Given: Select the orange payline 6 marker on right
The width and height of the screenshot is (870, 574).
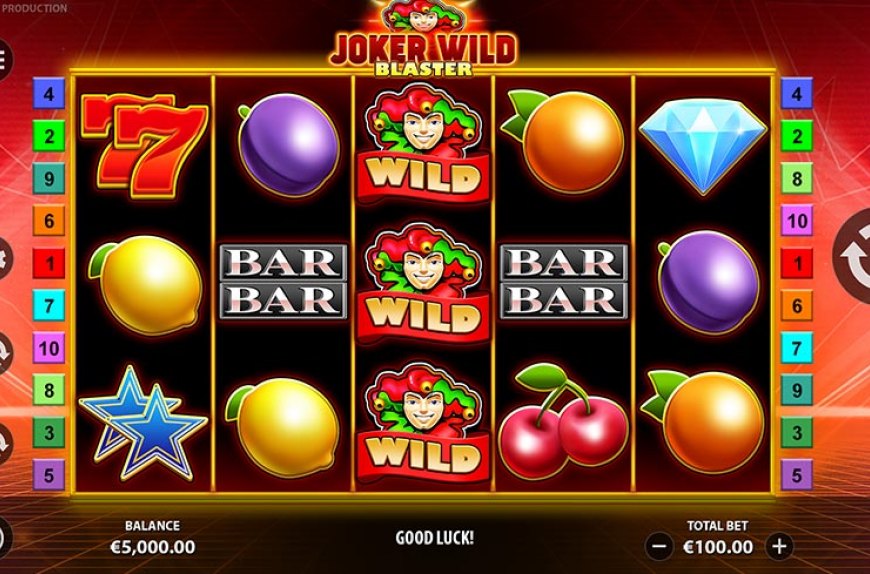Looking at the screenshot, I should (x=797, y=305).
